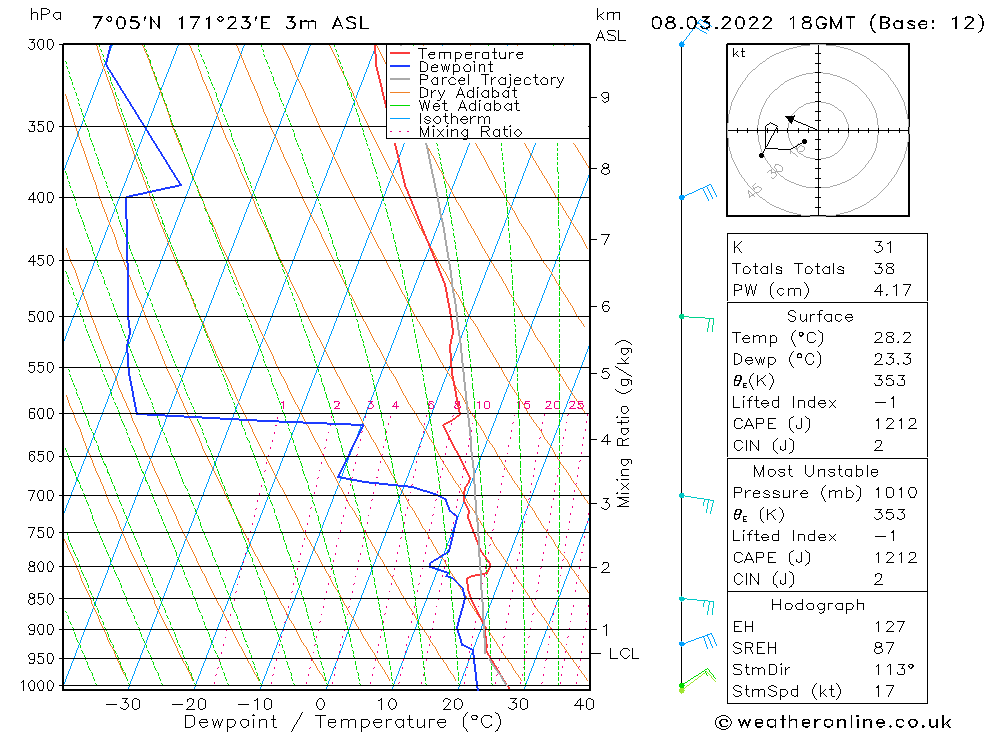
Task: Click the Hodograph section heading
Action: [818, 605]
